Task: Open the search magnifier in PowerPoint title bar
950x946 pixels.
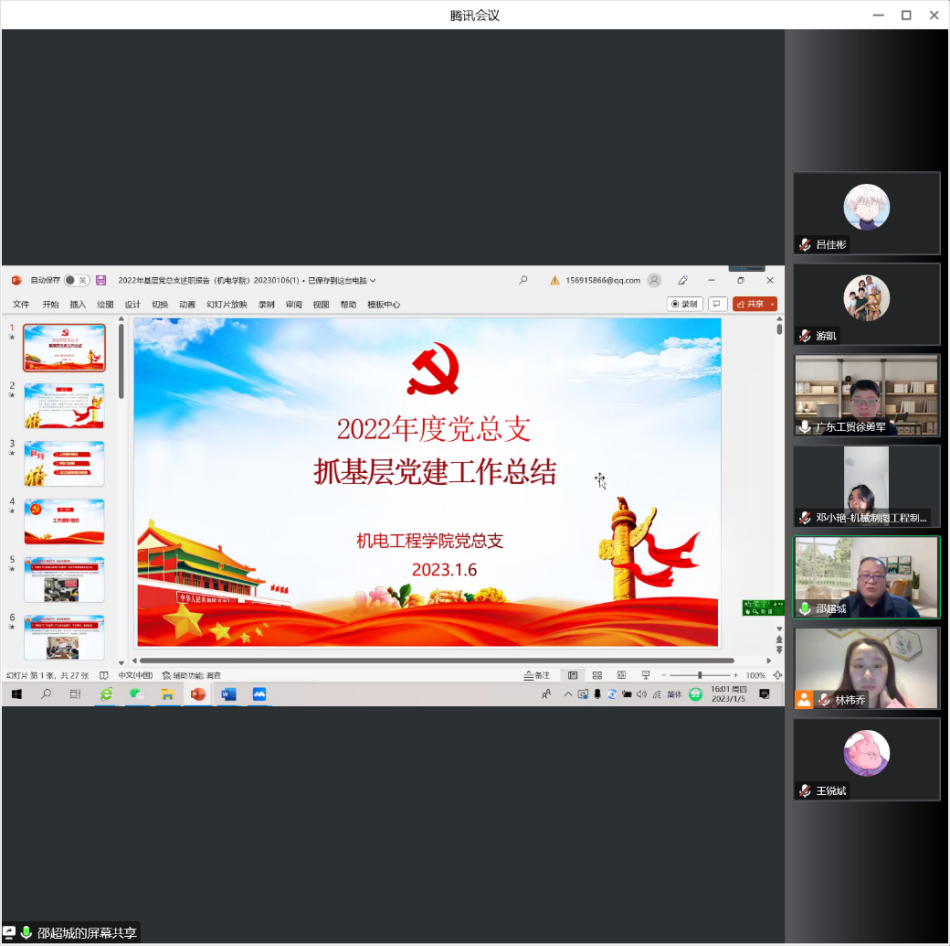Action: tap(523, 281)
